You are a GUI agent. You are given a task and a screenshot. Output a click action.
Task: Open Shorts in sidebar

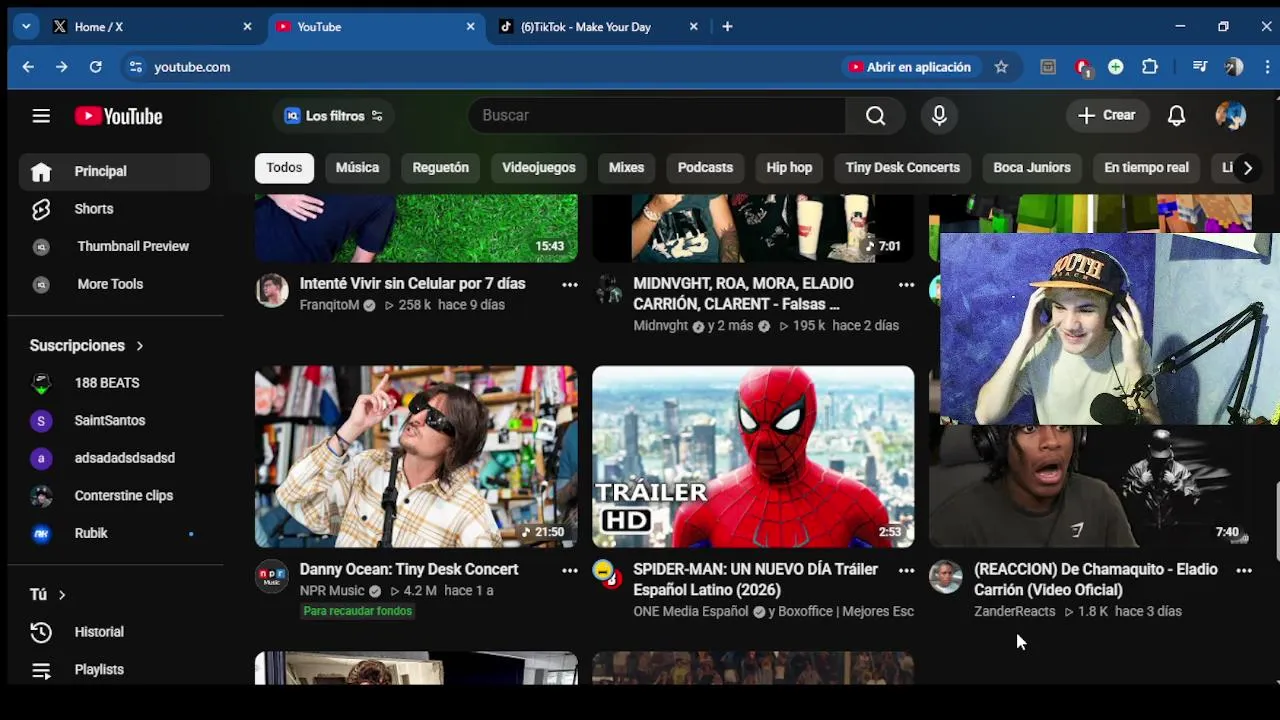(x=114, y=209)
